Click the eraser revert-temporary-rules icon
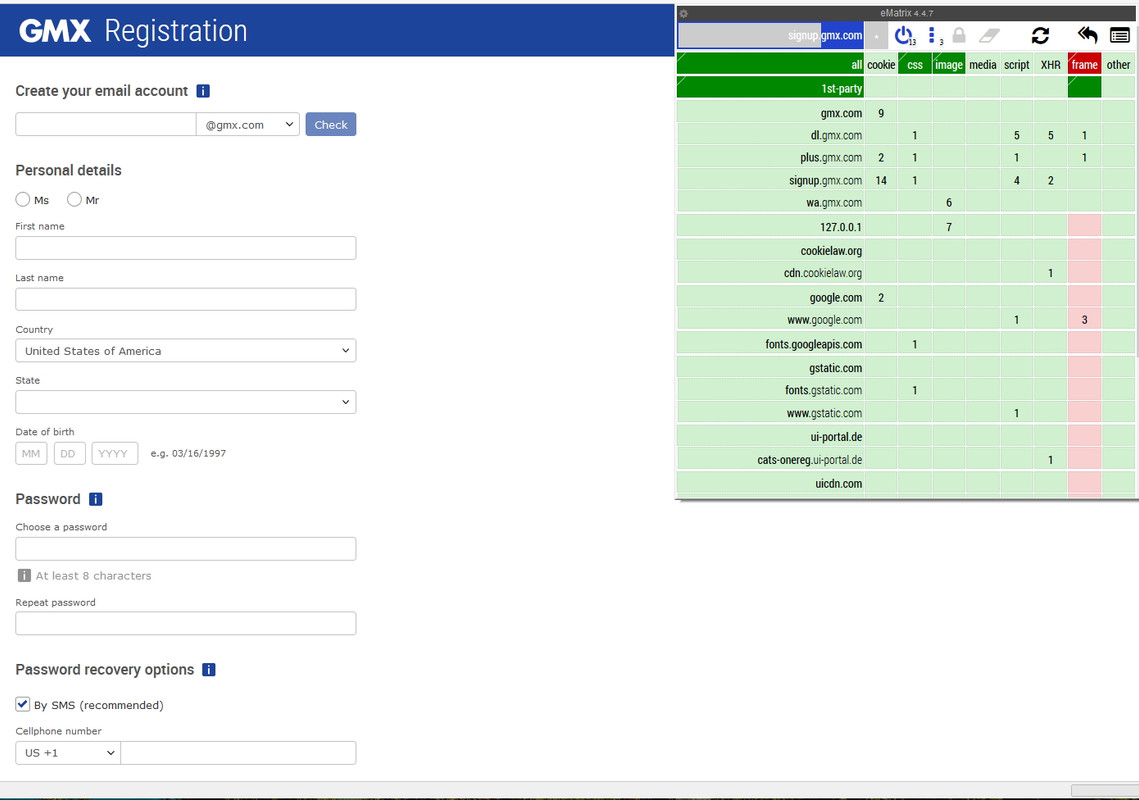 click(989, 36)
